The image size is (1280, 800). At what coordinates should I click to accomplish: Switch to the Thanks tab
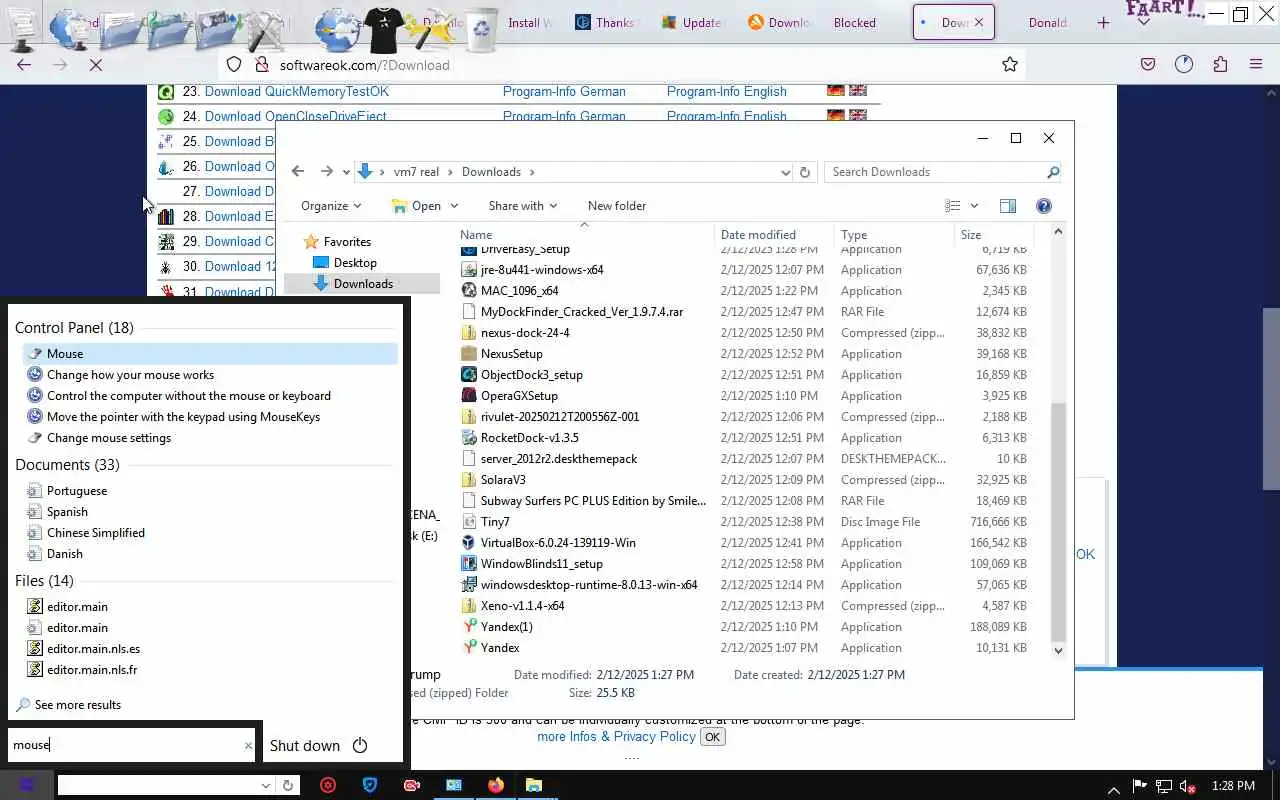click(x=604, y=23)
